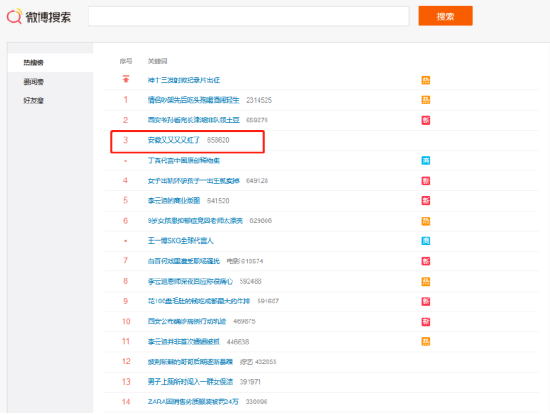
Task: Open the rank 9 keyword link
Action: pos(199,301)
